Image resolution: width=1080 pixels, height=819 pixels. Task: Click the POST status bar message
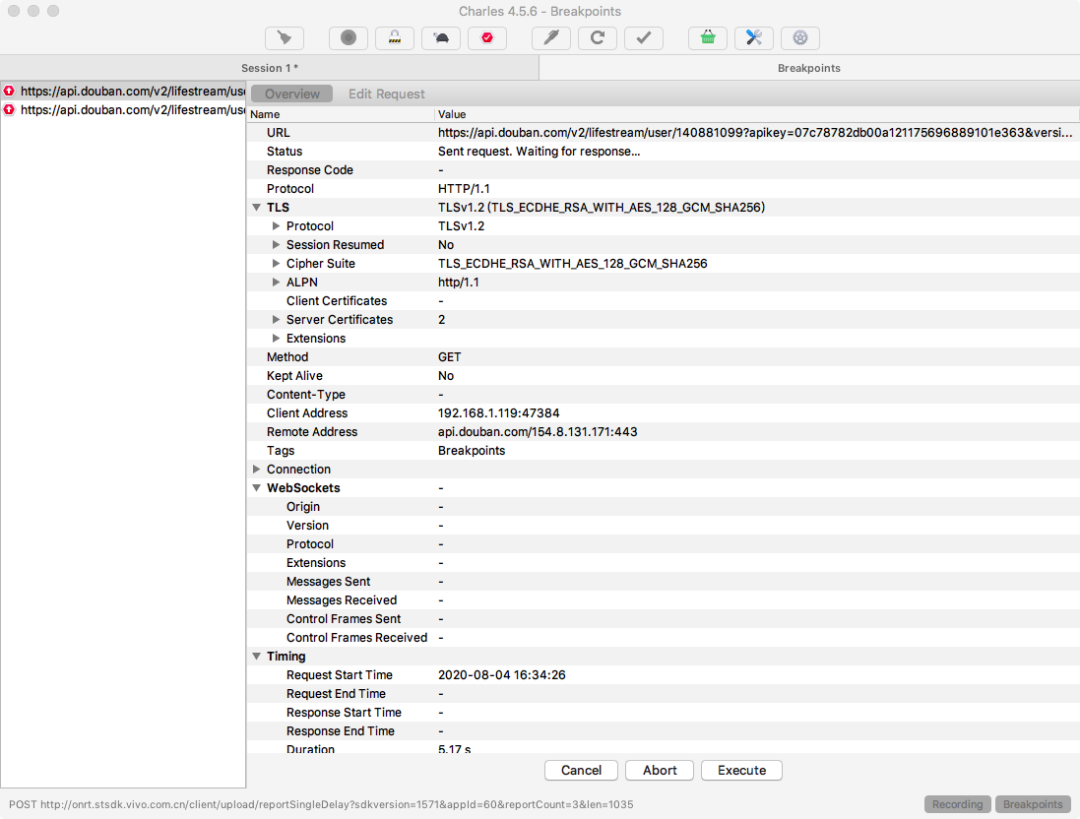[321, 804]
